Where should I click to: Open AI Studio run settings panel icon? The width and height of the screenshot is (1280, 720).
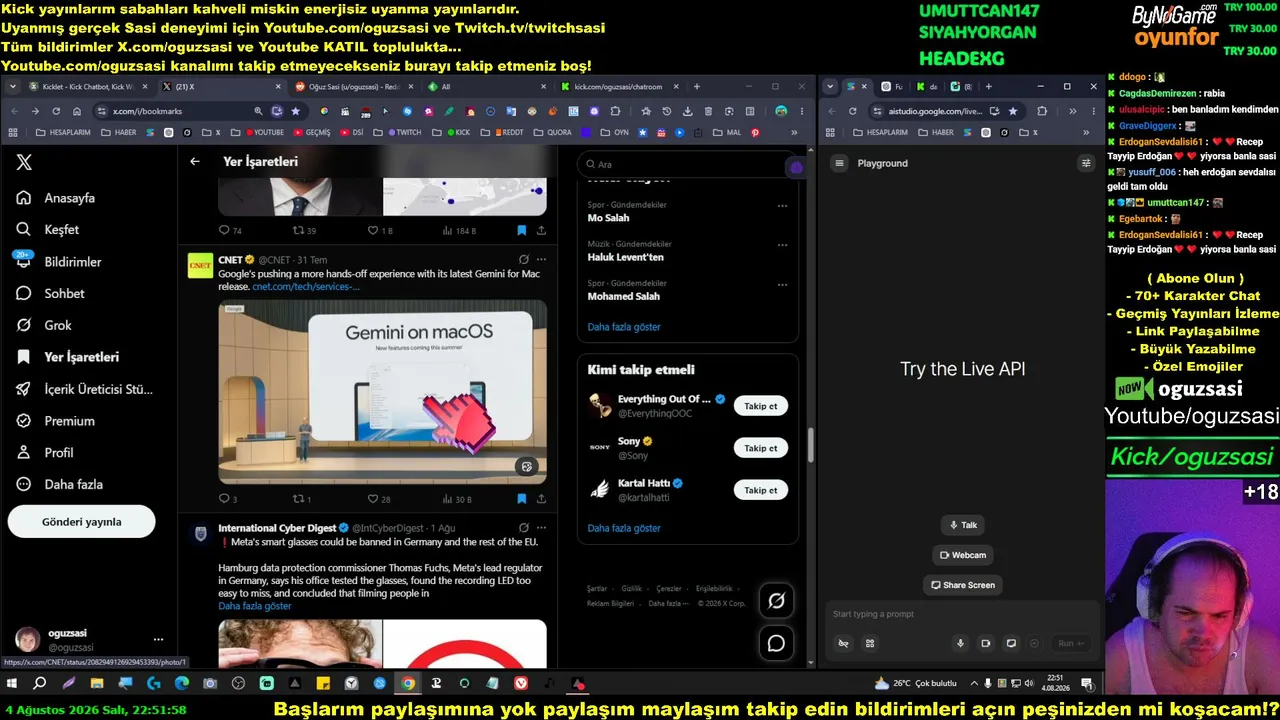click(1086, 163)
